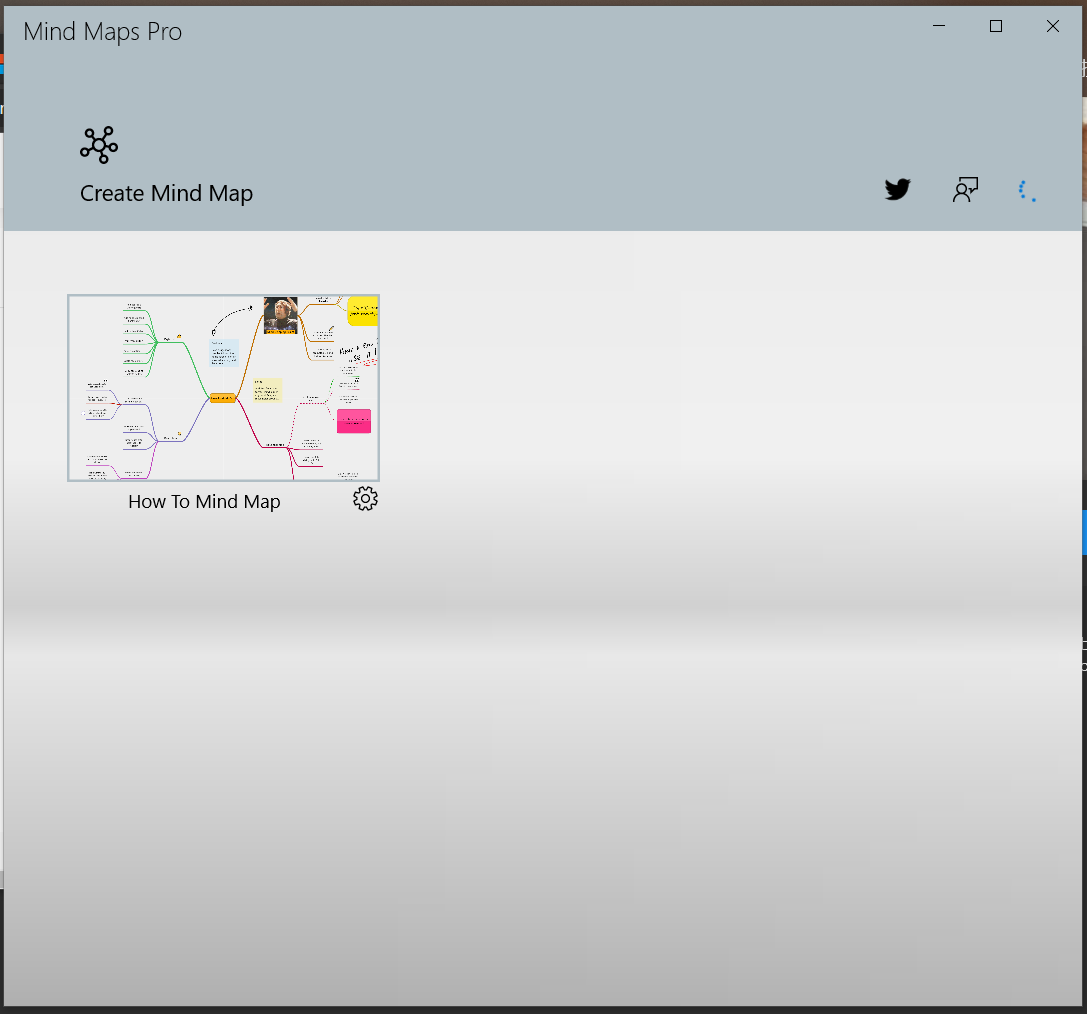Select the How To Mind Map title text
1087x1014 pixels.
(x=204, y=501)
